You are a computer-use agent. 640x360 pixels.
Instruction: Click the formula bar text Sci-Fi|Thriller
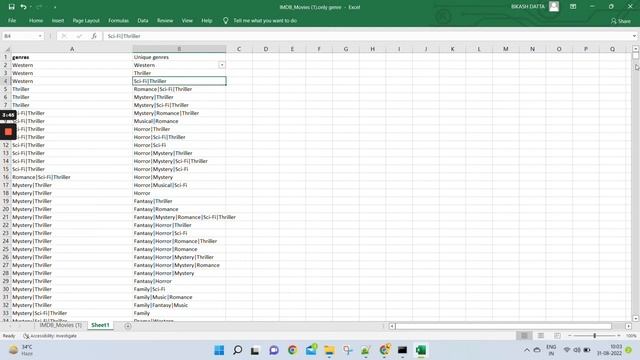(124, 36)
